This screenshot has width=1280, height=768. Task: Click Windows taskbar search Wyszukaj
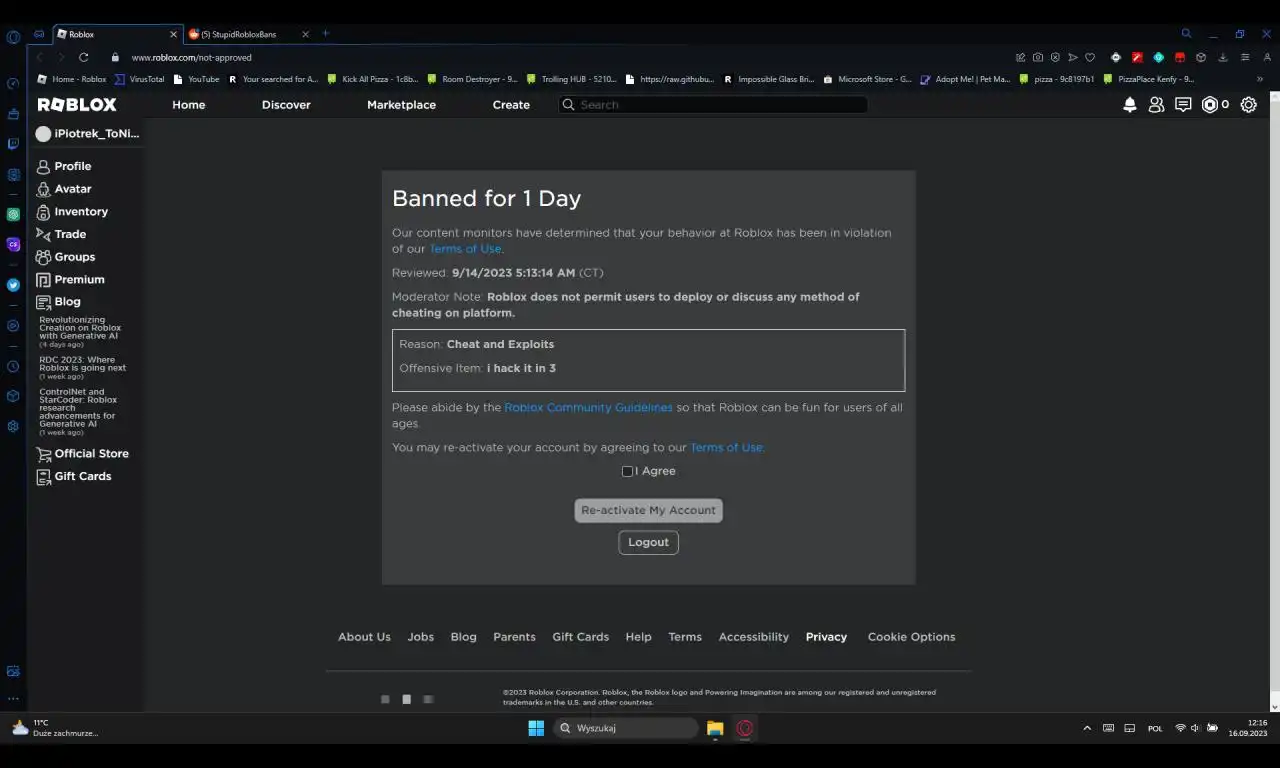click(625, 728)
